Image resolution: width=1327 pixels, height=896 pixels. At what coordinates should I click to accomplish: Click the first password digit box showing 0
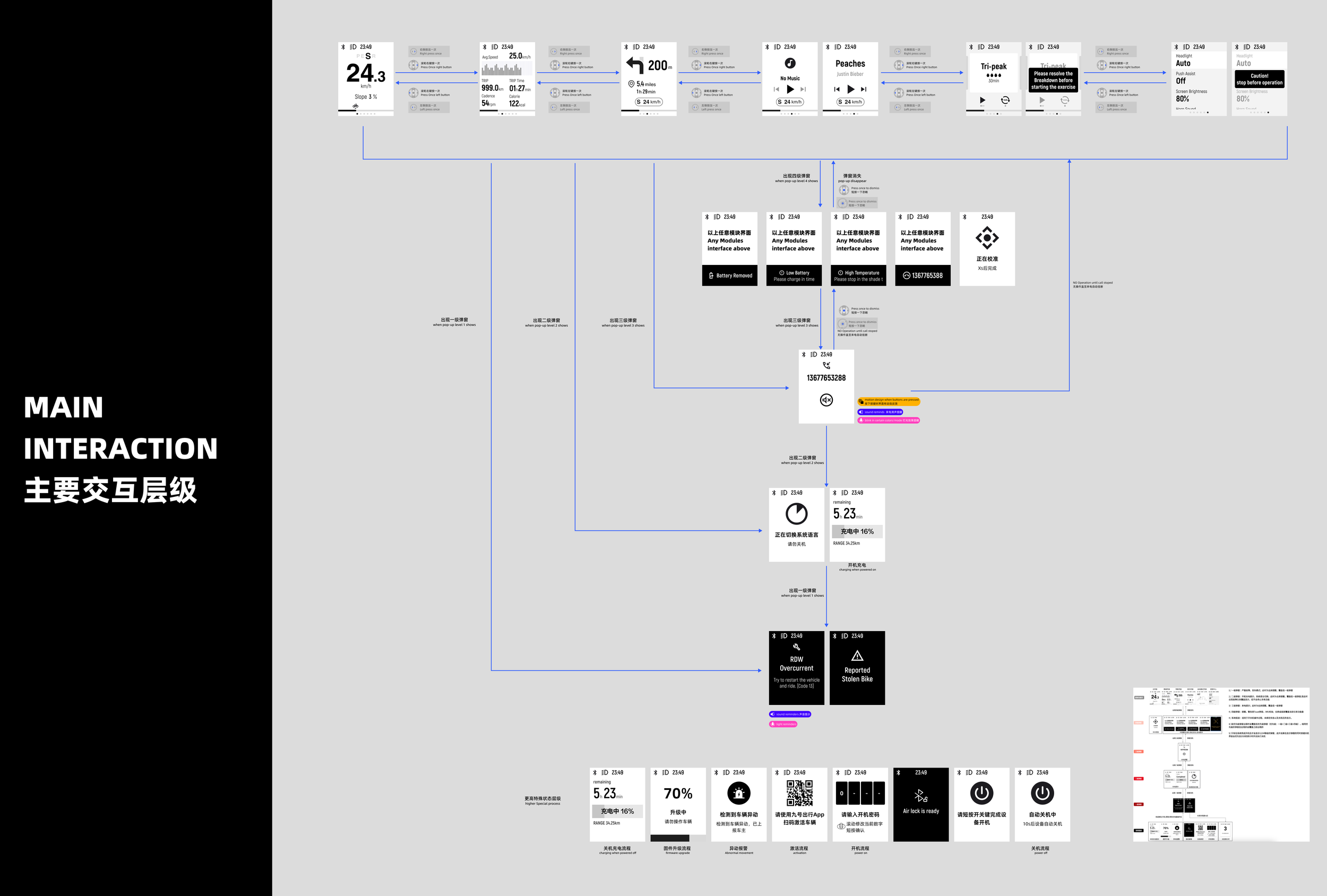[x=842, y=793]
